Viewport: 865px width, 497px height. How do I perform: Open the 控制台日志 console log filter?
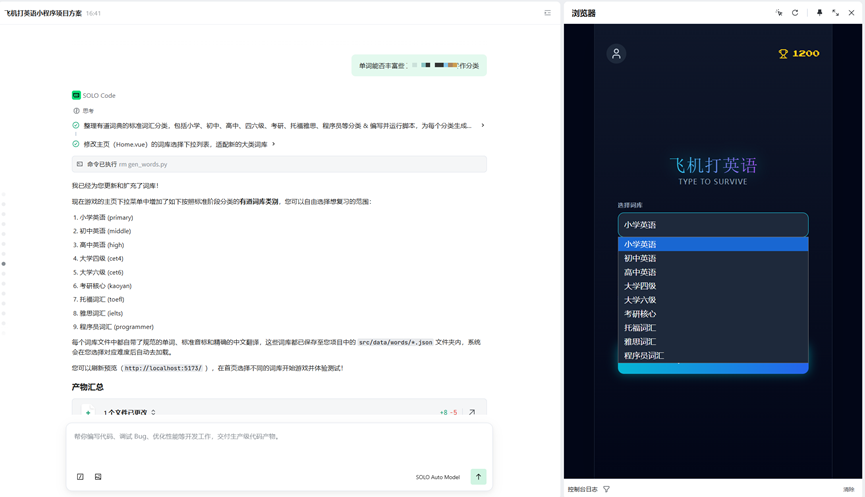coord(606,489)
